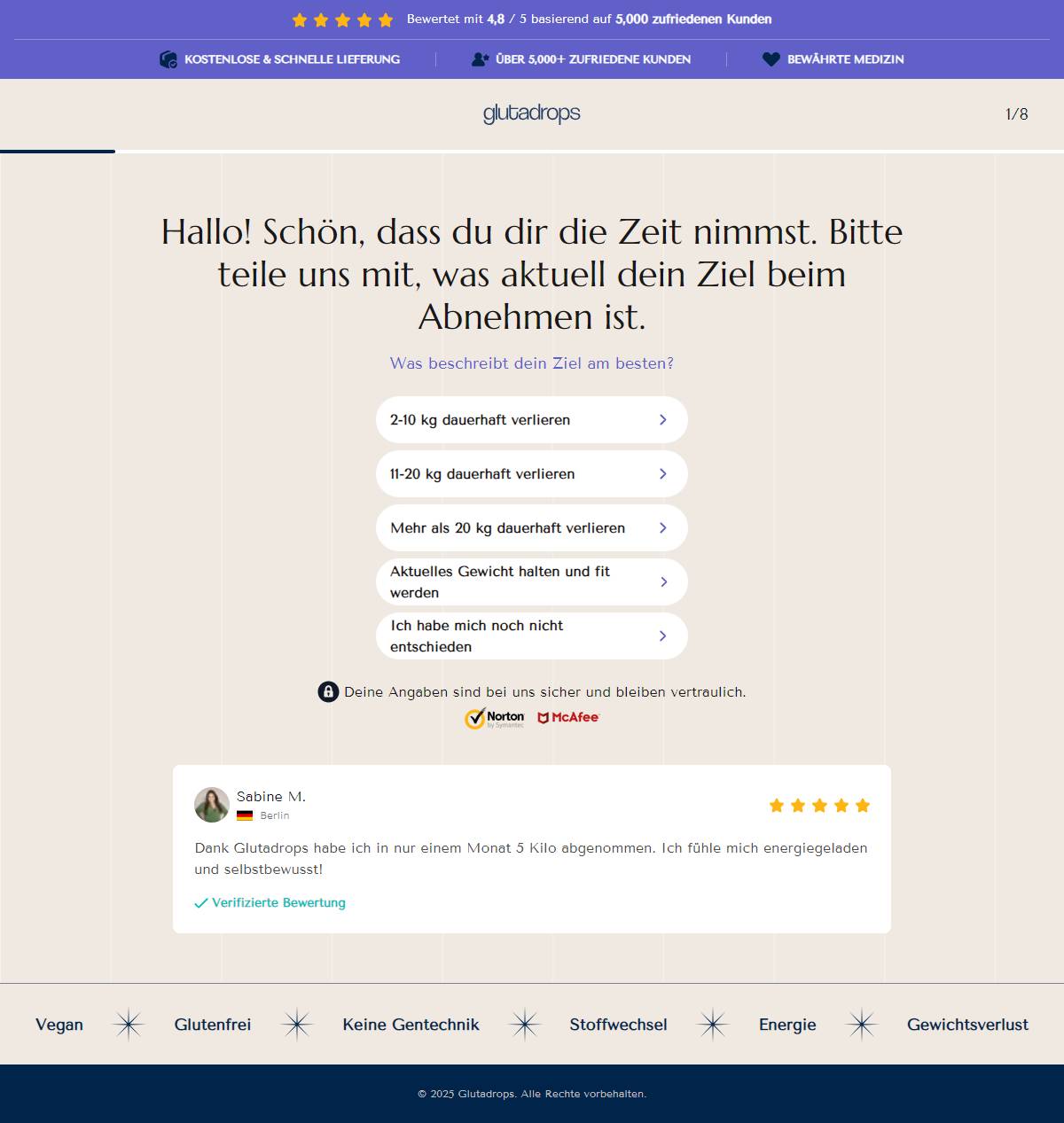Select the Norton by Symantec seal

point(495,718)
